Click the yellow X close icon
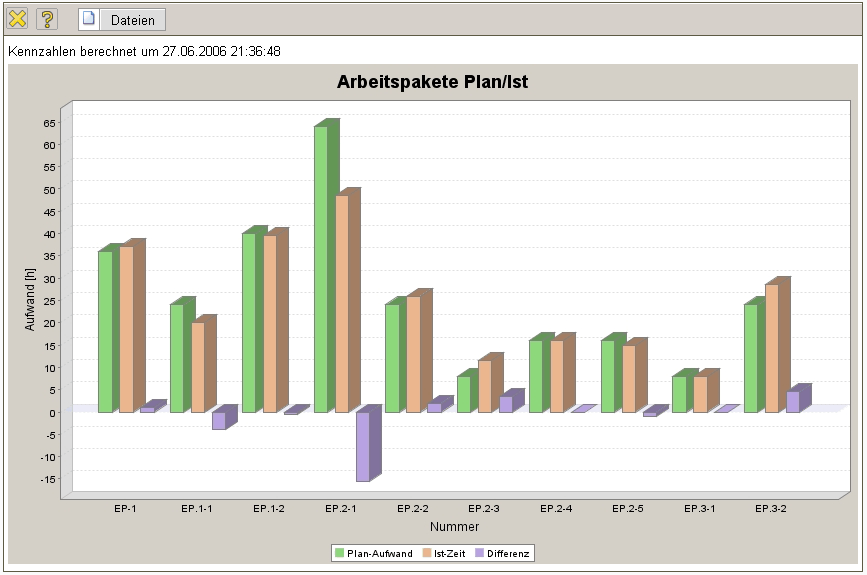 click(18, 19)
